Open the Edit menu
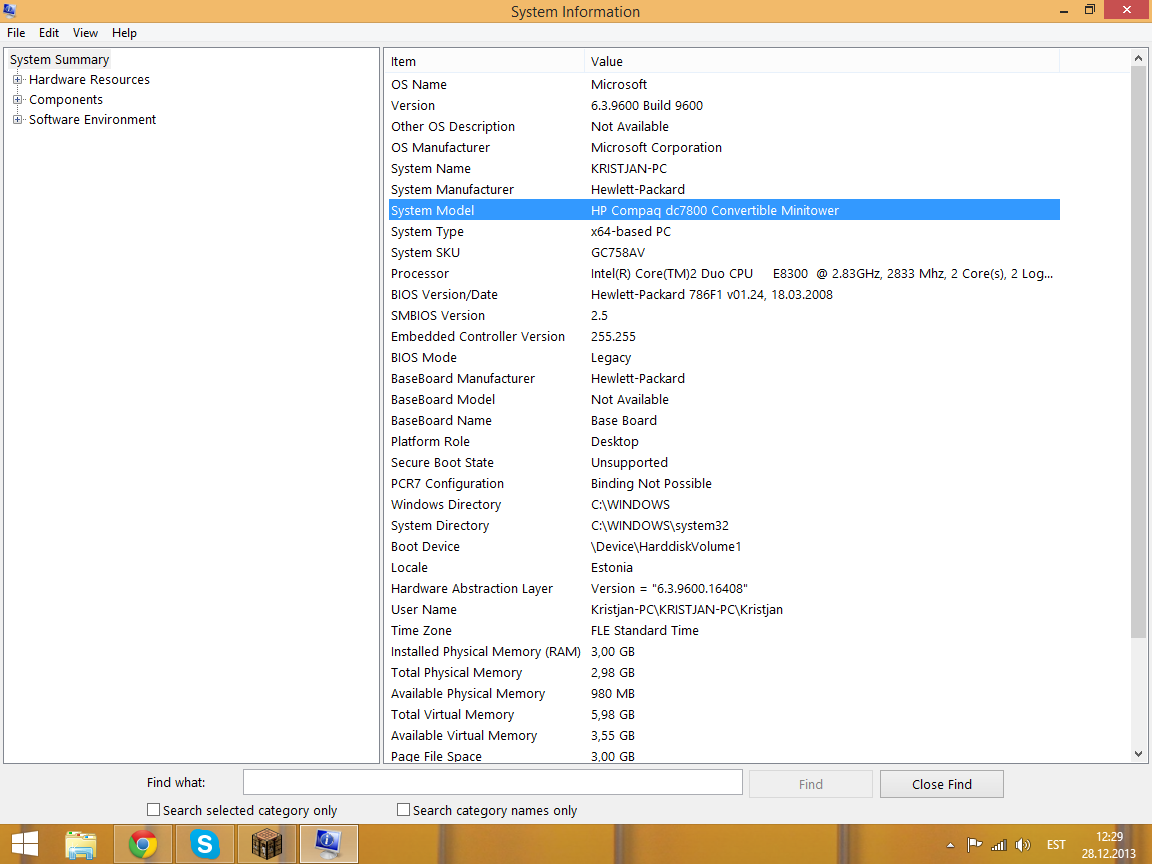The image size is (1152, 864). 48,33
